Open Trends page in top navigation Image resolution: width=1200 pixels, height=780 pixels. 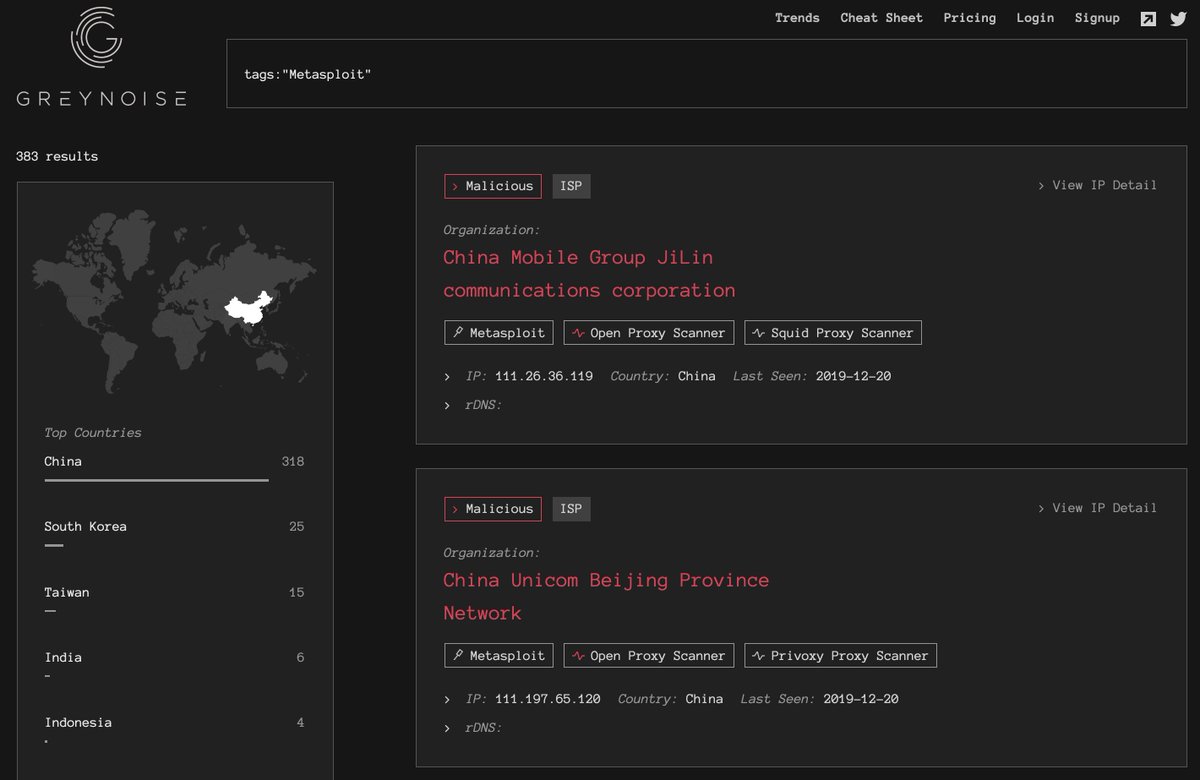(797, 18)
